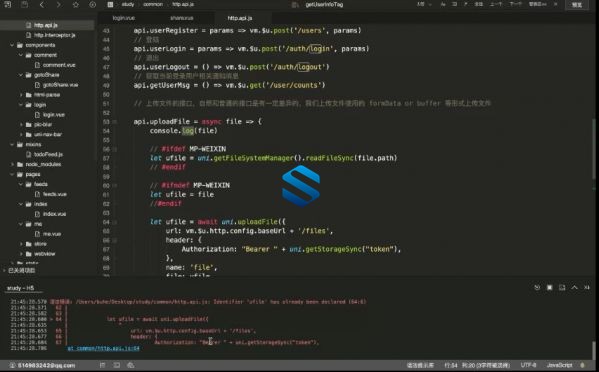This screenshot has width=599, height=372.
Task: Toggle whole-word match search option
Action: [x=455, y=4]
